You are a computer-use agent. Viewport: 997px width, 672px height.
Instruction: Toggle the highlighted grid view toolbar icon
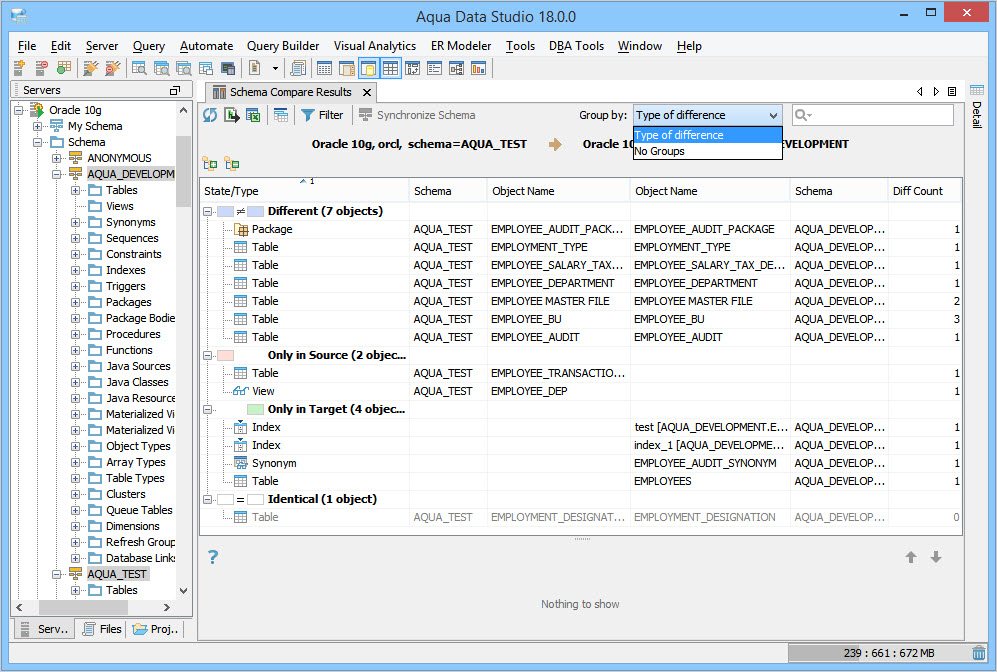(x=390, y=67)
